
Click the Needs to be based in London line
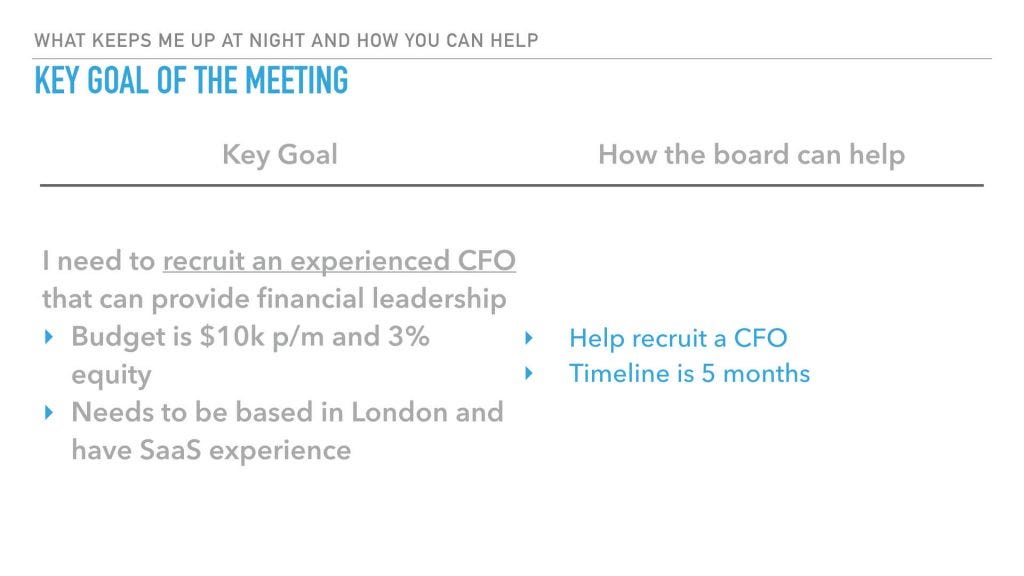click(x=287, y=413)
